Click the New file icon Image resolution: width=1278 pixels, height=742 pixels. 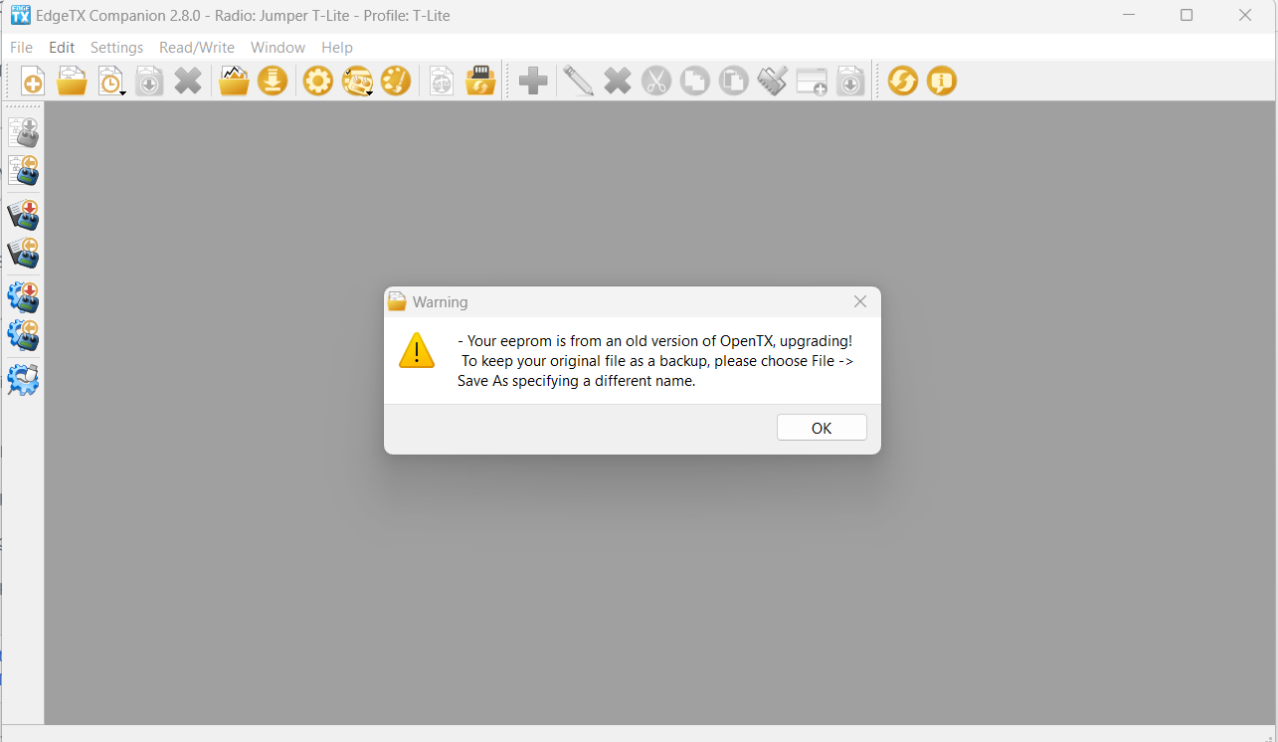33,81
